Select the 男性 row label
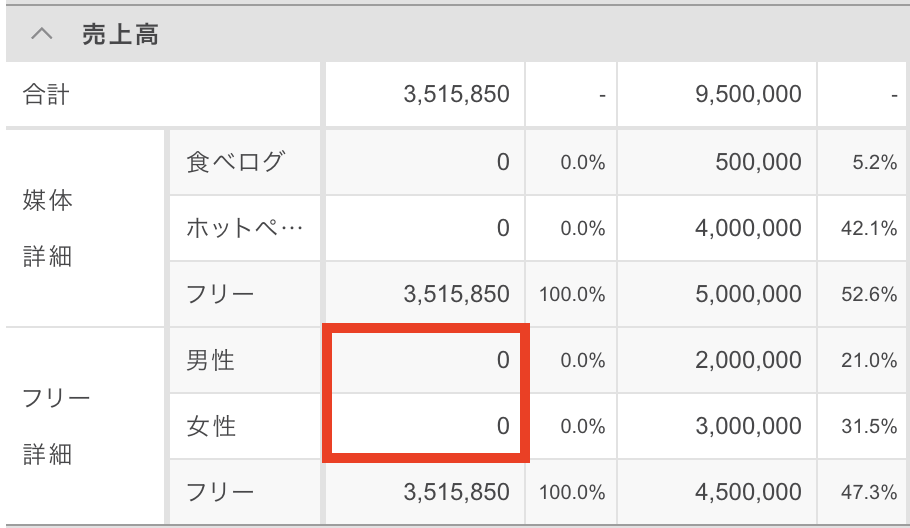910x528 pixels. point(211,360)
